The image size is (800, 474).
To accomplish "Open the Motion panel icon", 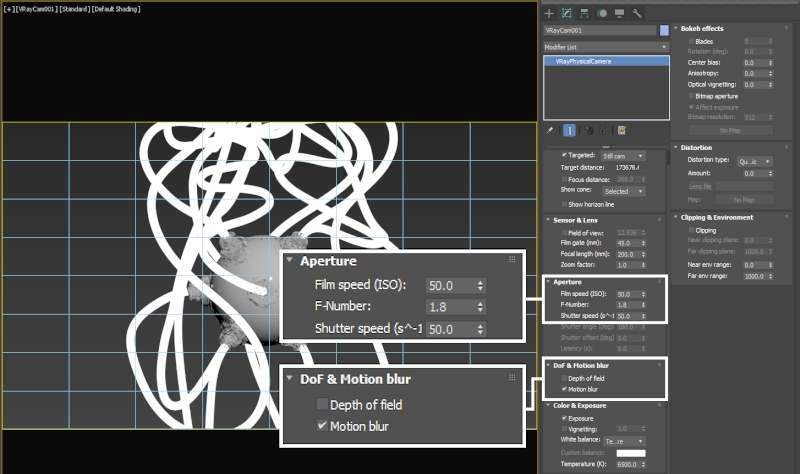I will click(601, 13).
